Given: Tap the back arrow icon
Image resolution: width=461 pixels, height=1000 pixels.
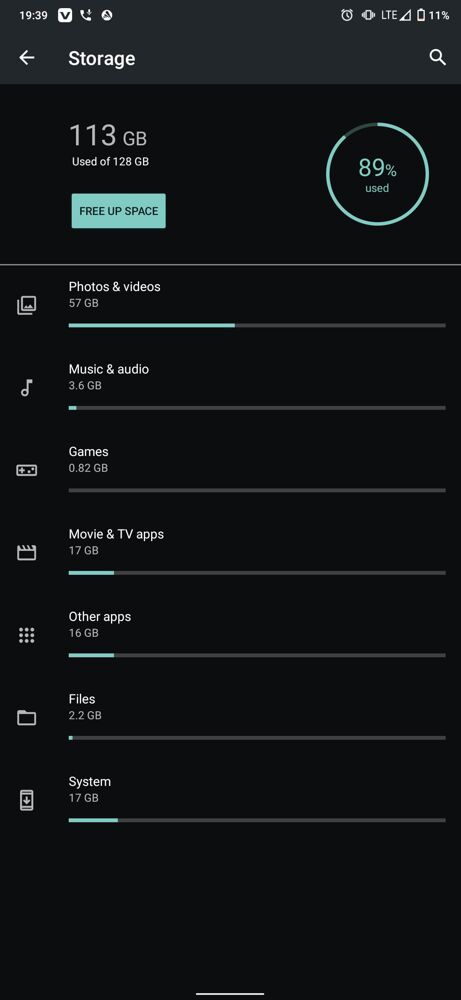Looking at the screenshot, I should click(27, 58).
